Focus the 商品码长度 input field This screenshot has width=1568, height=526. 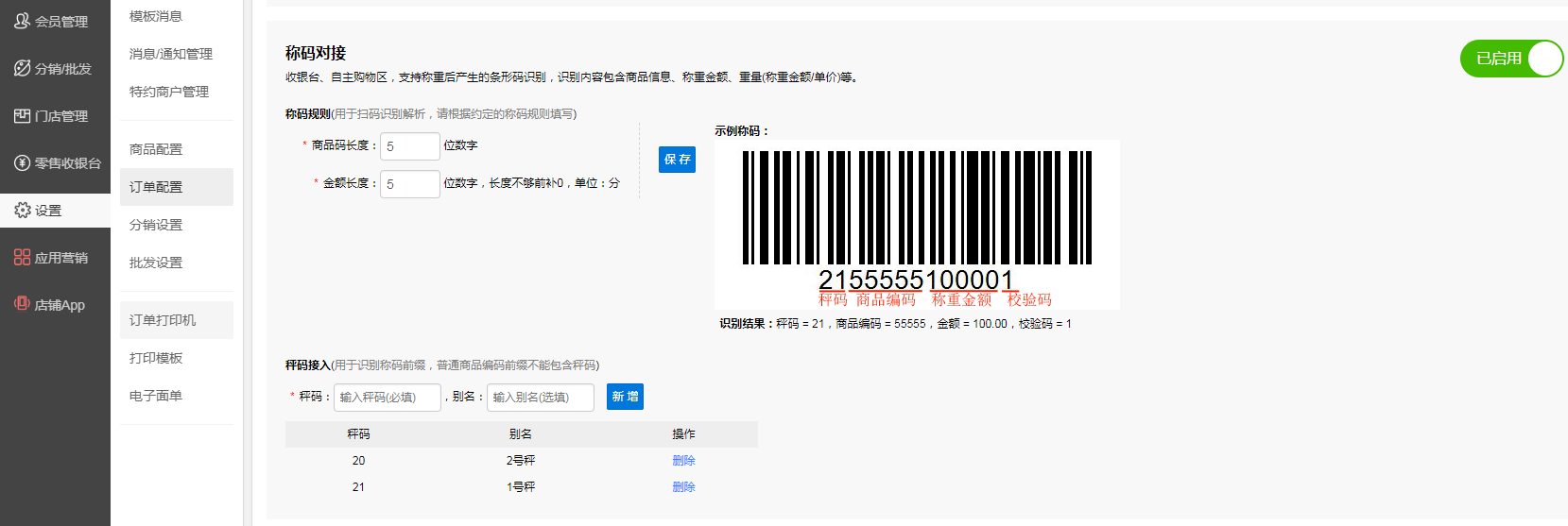[409, 146]
